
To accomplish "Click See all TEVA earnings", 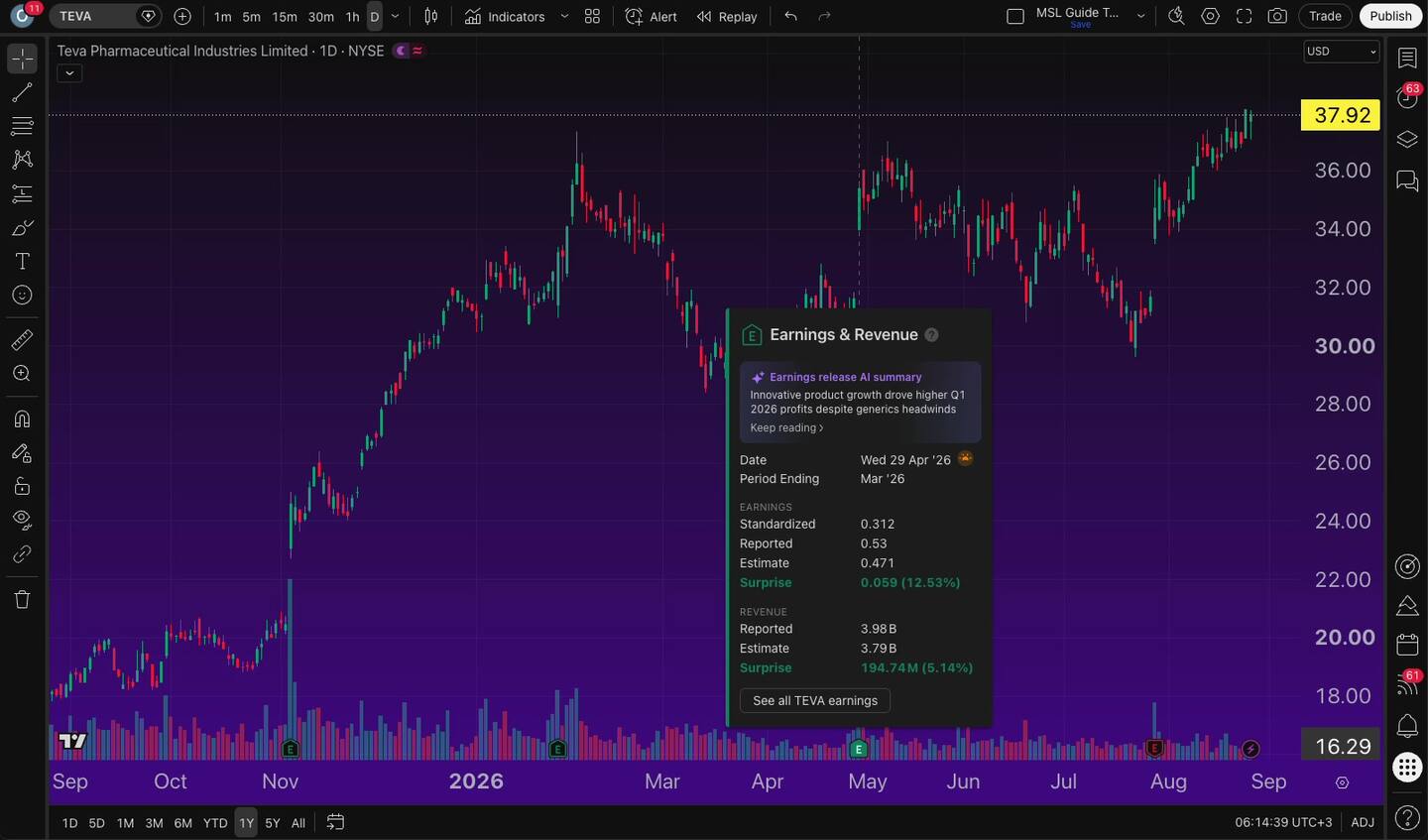I will (815, 700).
